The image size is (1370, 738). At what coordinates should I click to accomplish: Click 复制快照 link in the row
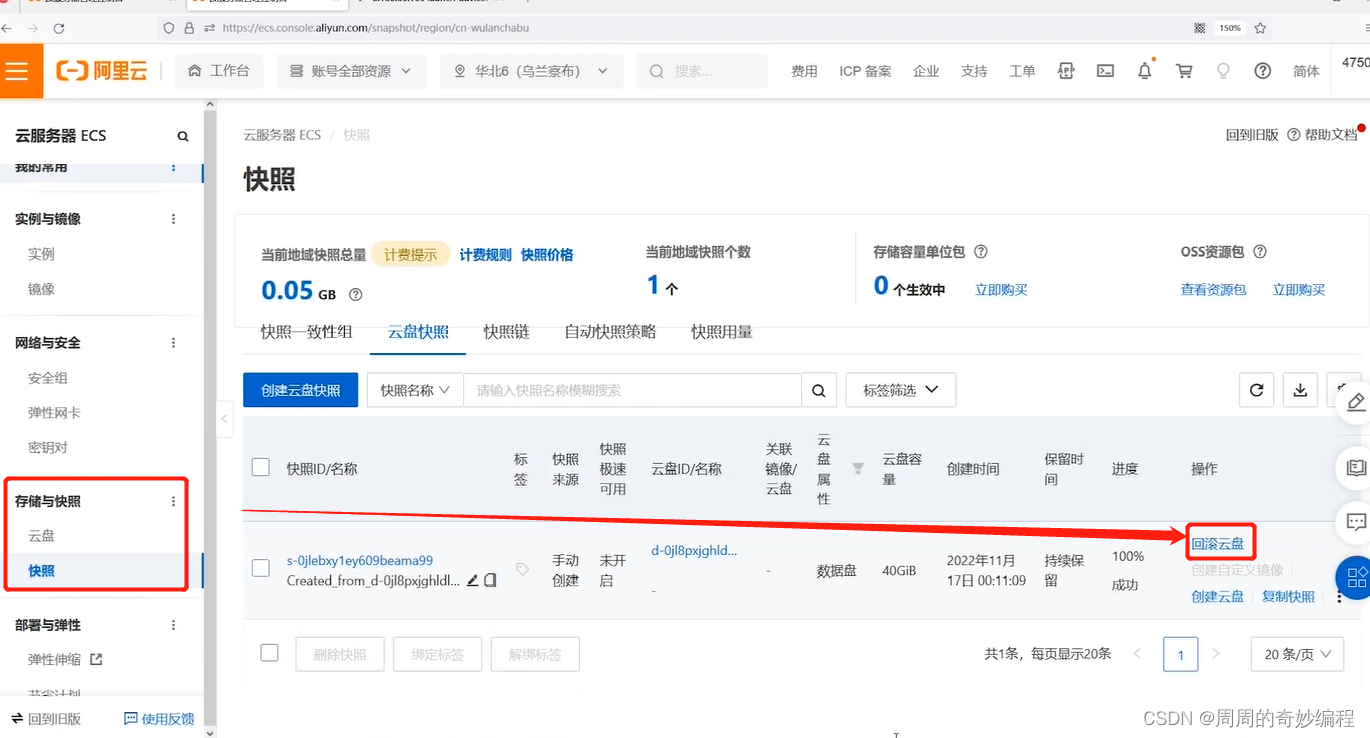[1288, 597]
